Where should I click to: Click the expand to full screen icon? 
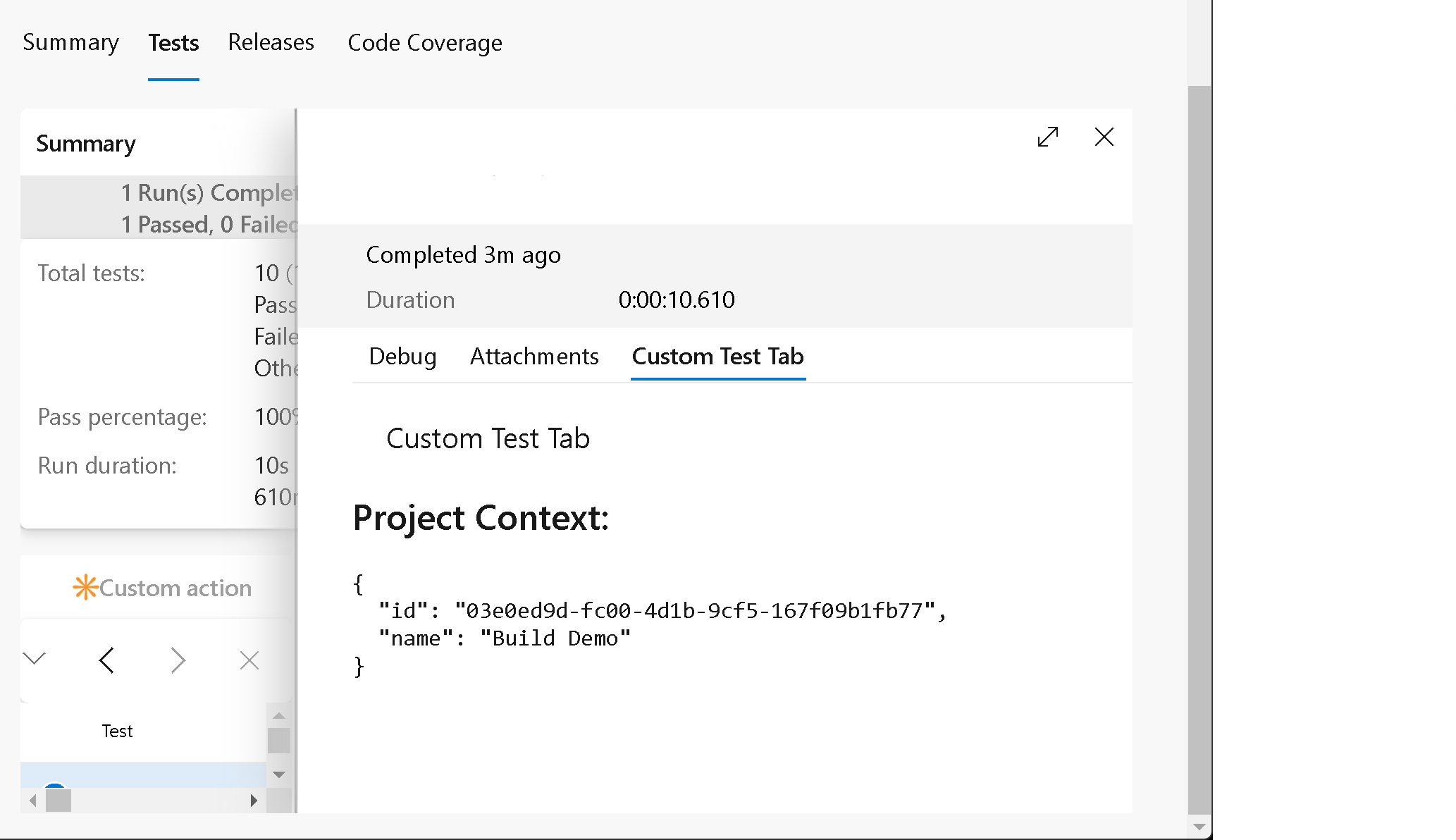(1049, 137)
